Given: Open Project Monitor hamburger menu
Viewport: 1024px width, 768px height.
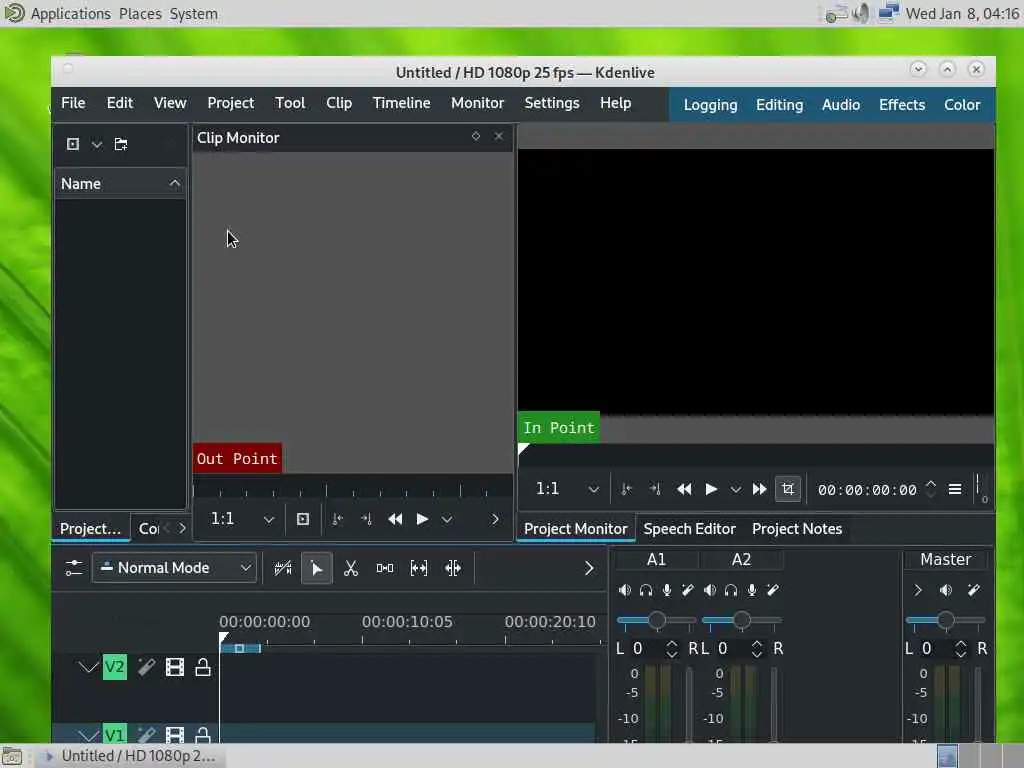Looking at the screenshot, I should [x=955, y=489].
